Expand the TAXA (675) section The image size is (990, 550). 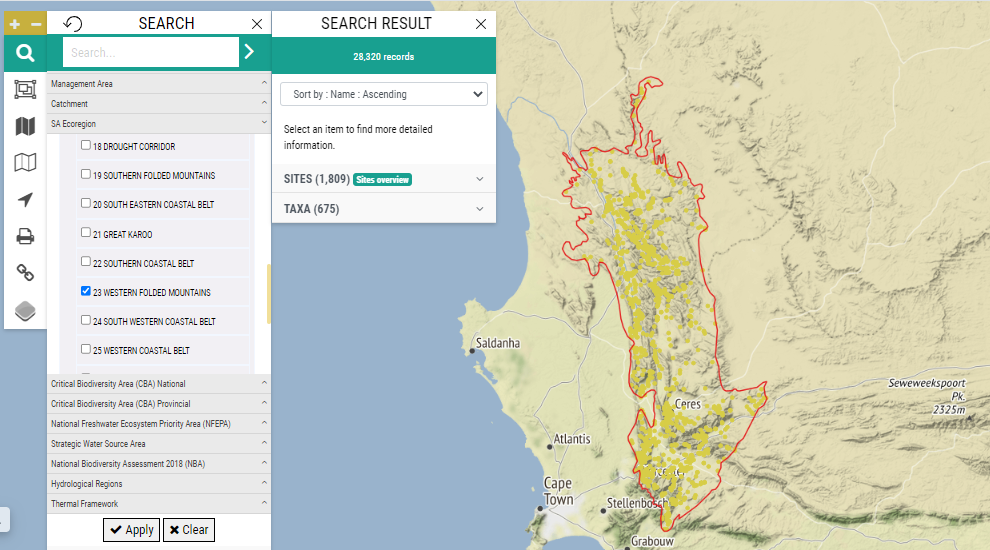[384, 209]
